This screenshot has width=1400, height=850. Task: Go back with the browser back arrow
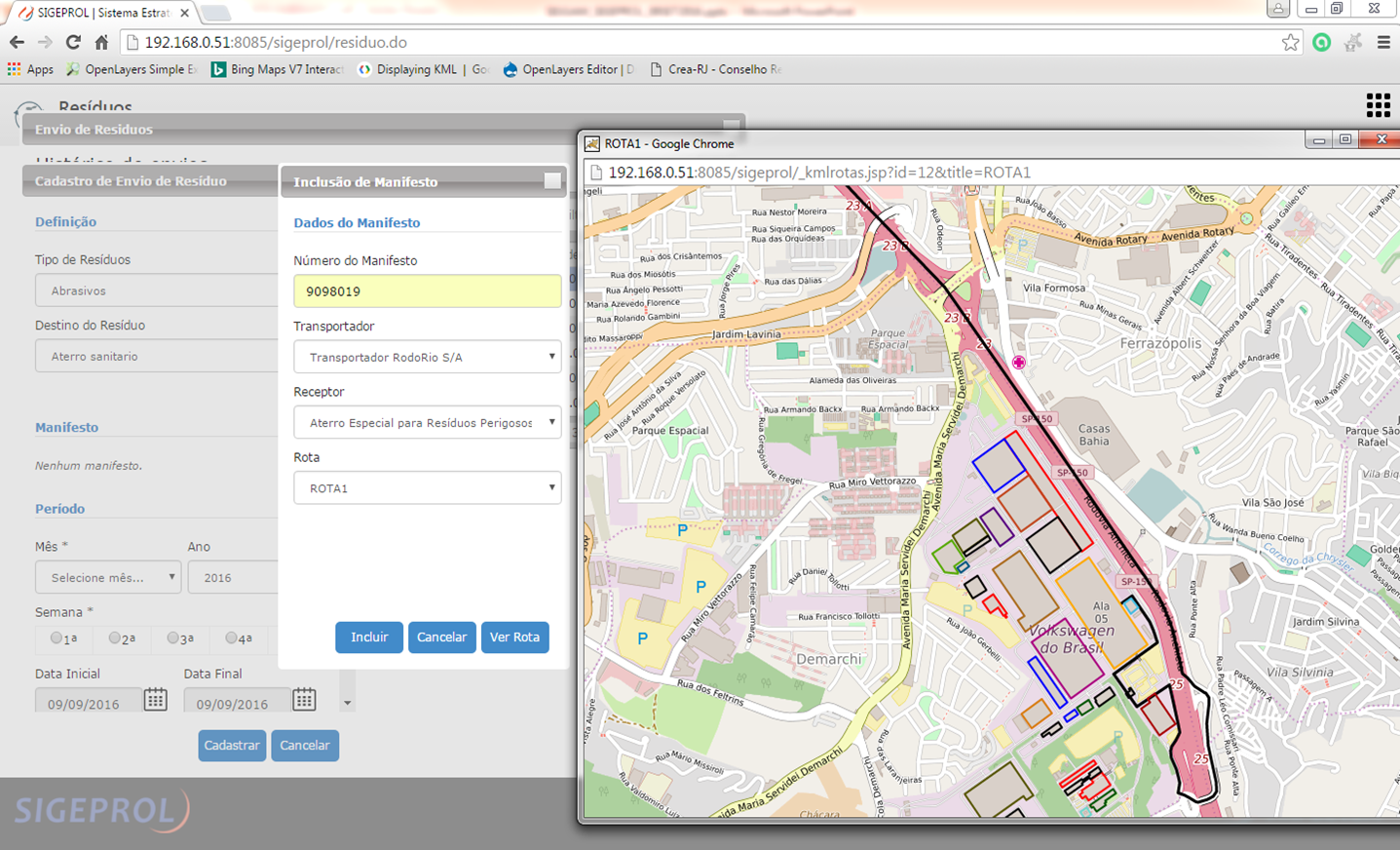click(x=17, y=42)
